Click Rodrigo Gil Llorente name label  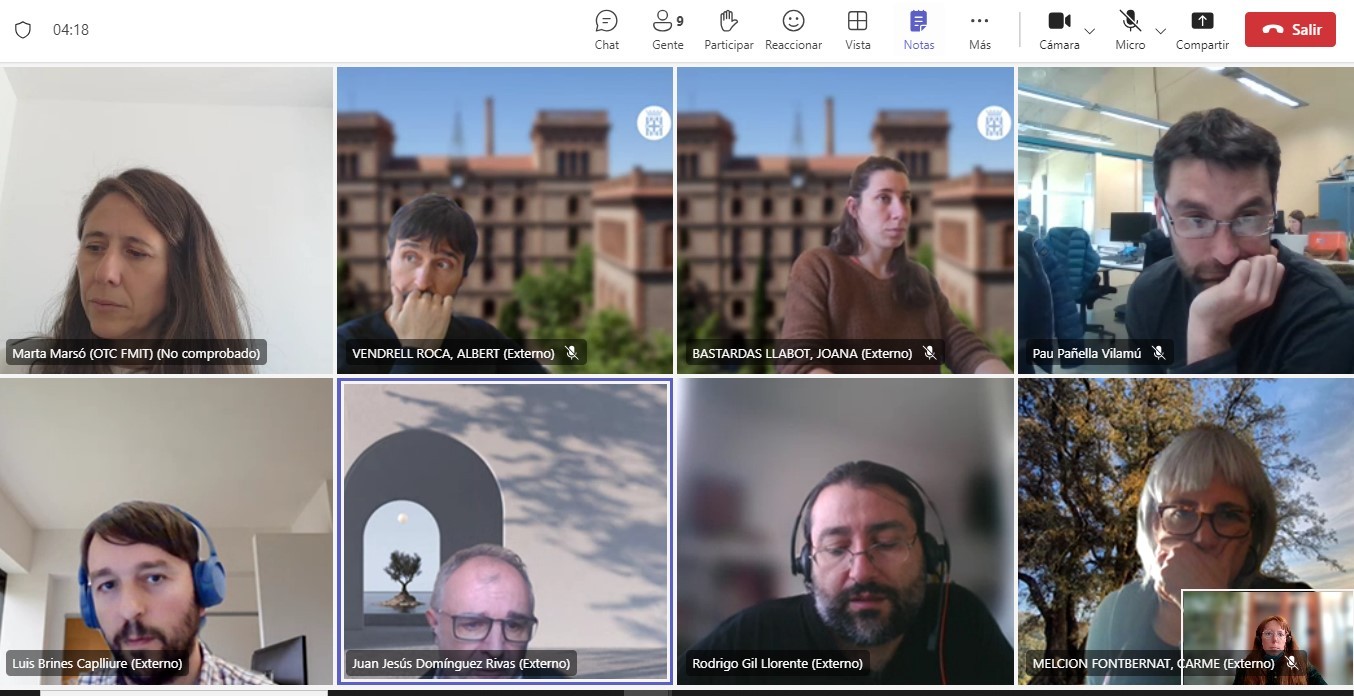[777, 663]
